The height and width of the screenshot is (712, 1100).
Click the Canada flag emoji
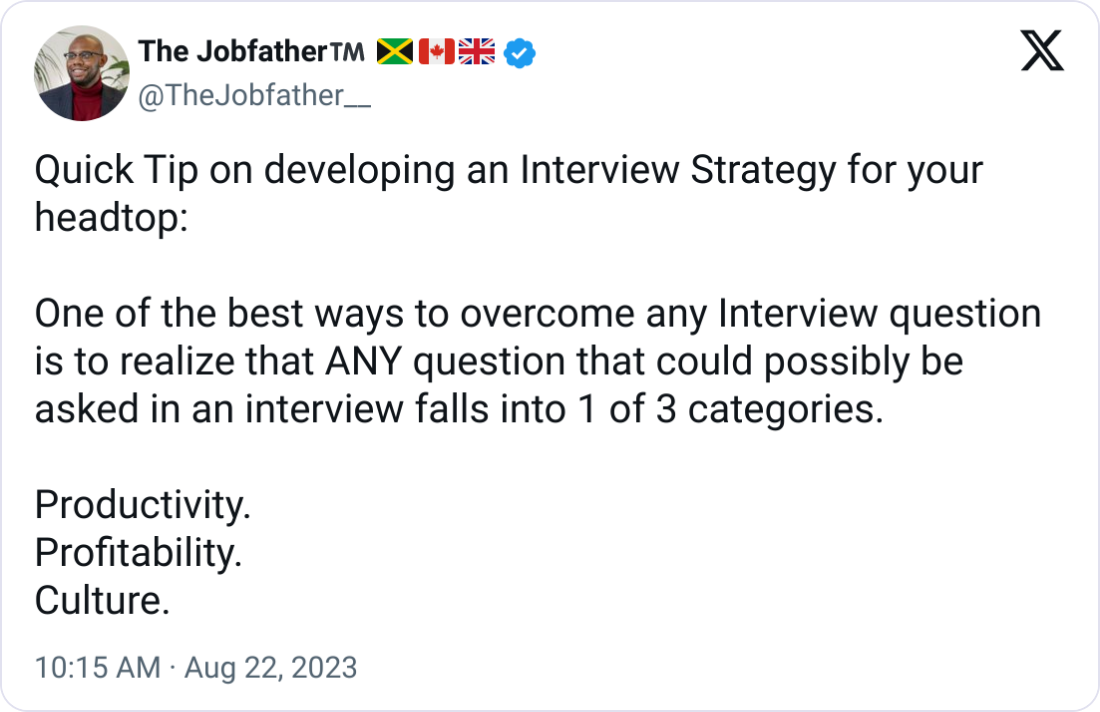coord(436,50)
